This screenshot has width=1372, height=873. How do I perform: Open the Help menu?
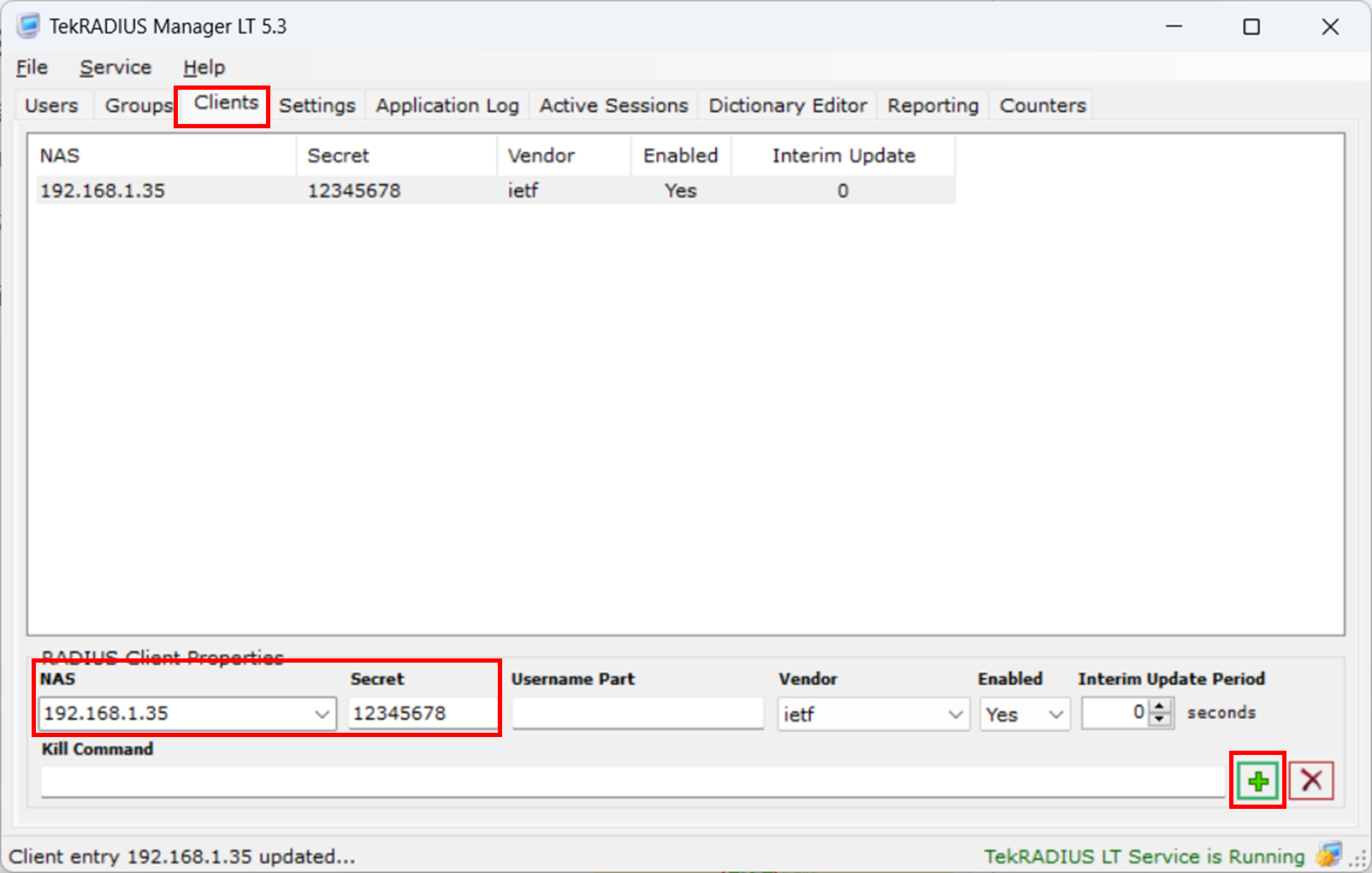[204, 67]
